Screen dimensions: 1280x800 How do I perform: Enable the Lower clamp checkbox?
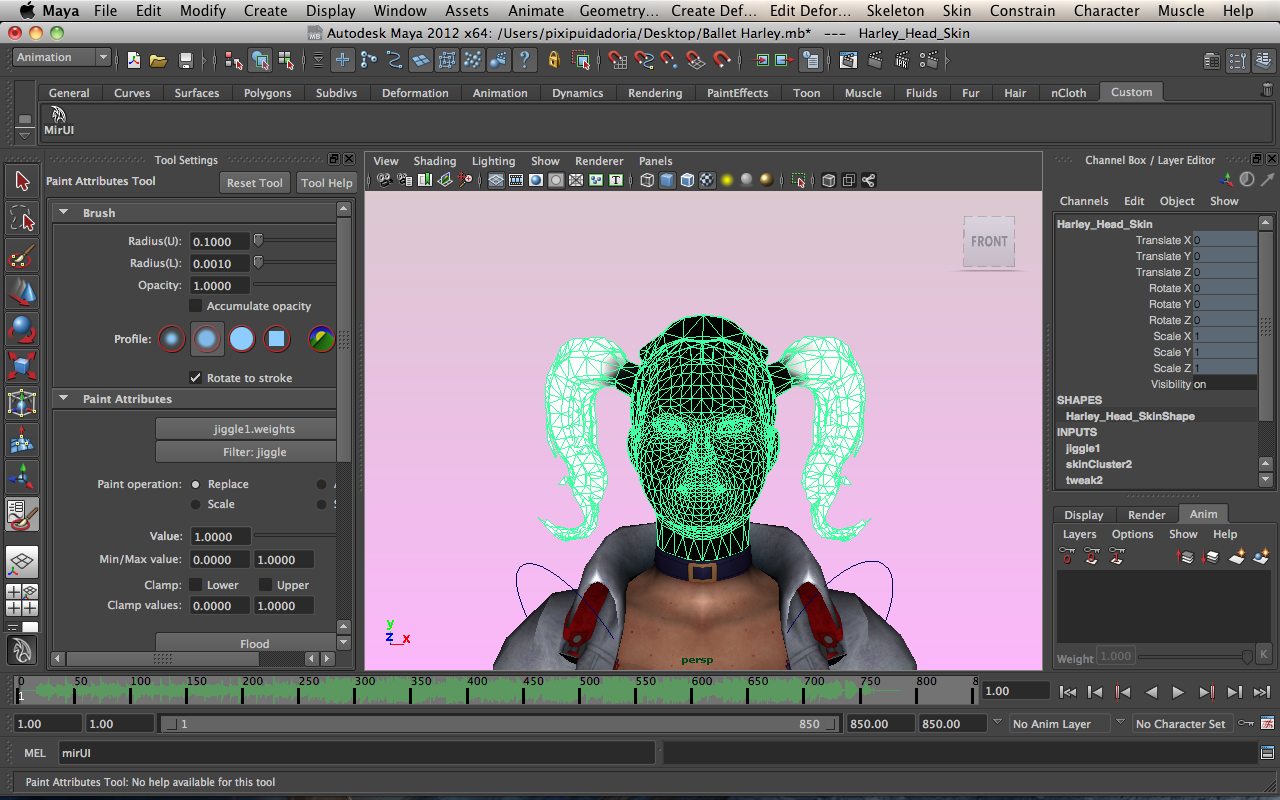pyautogui.click(x=196, y=585)
